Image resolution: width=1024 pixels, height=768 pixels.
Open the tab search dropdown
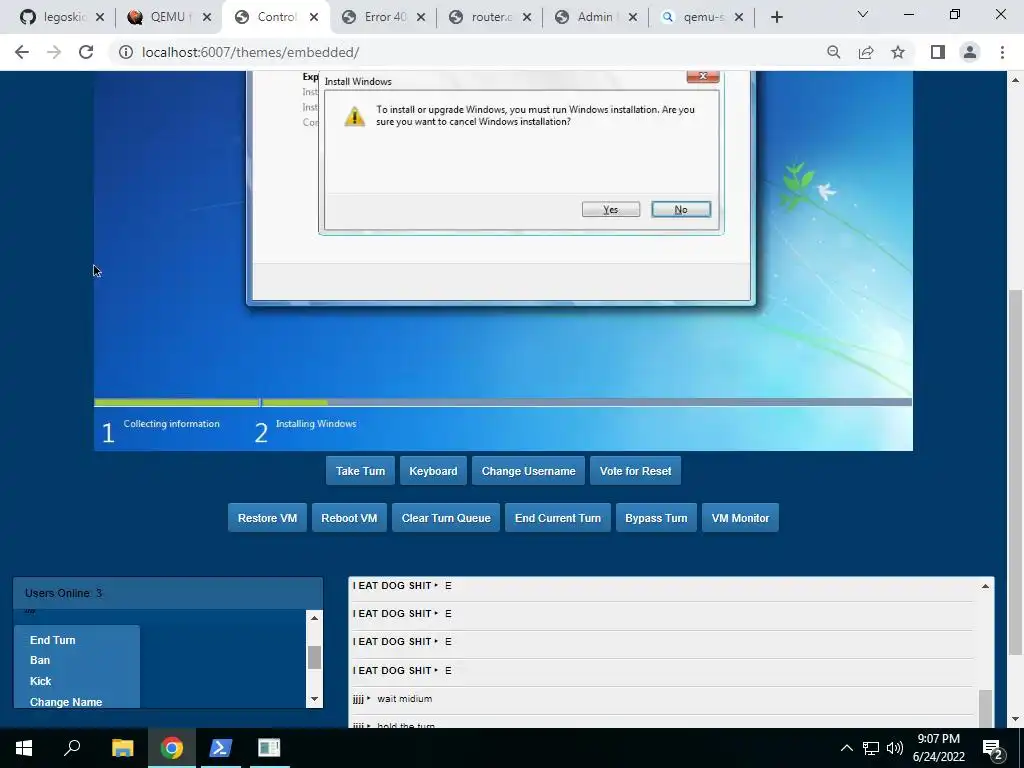click(x=863, y=14)
